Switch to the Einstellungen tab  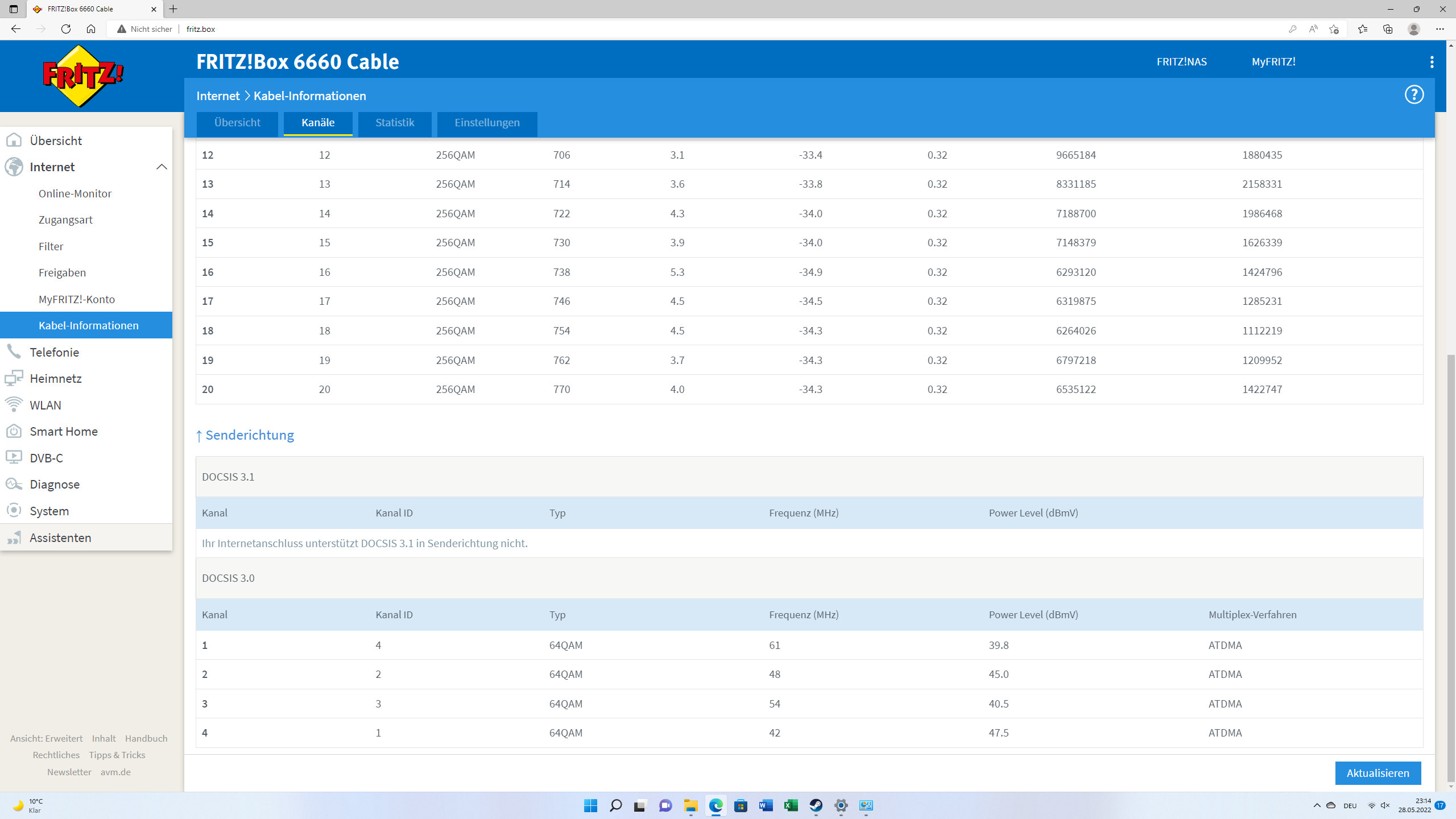487,123
